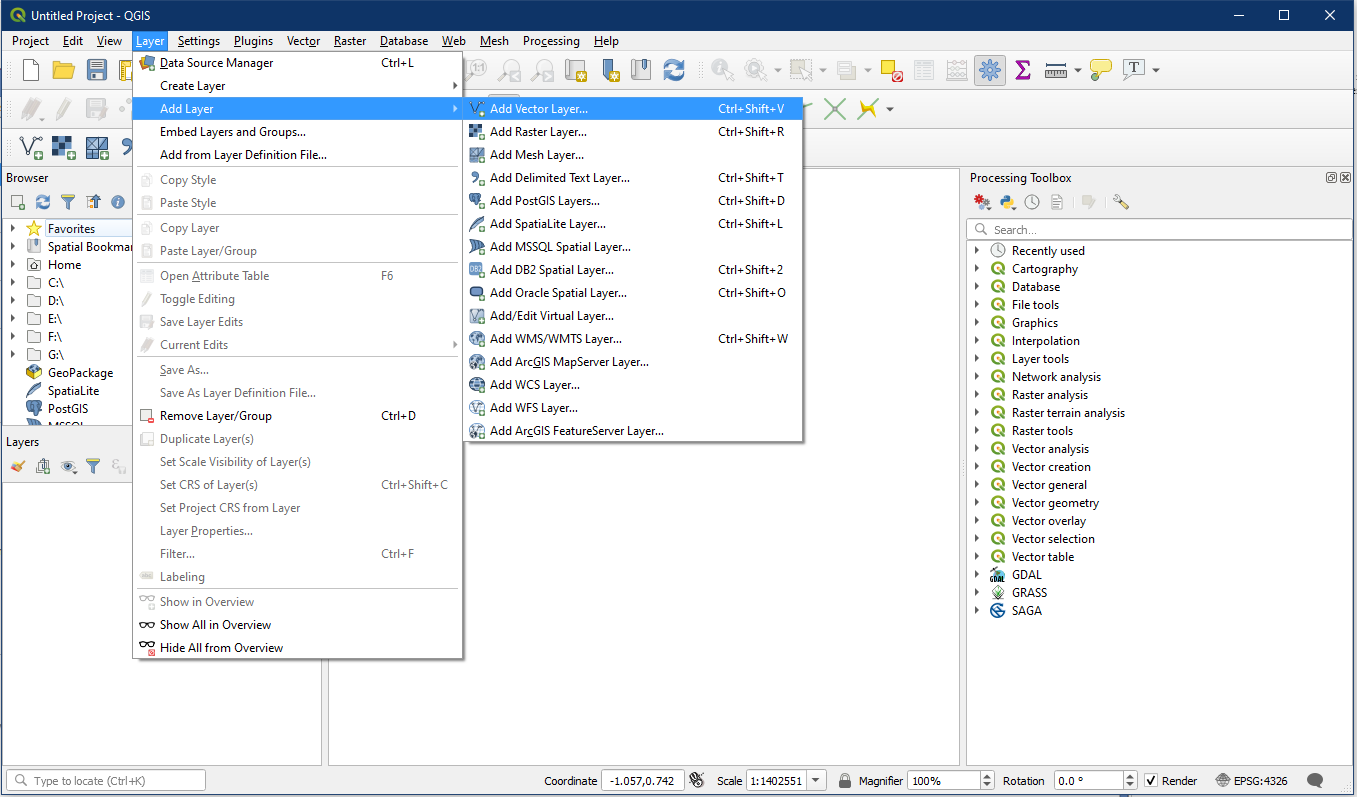1357x797 pixels.
Task: Open Python scripts icon in Processing Toolbox
Action: pyautogui.click(x=1008, y=202)
